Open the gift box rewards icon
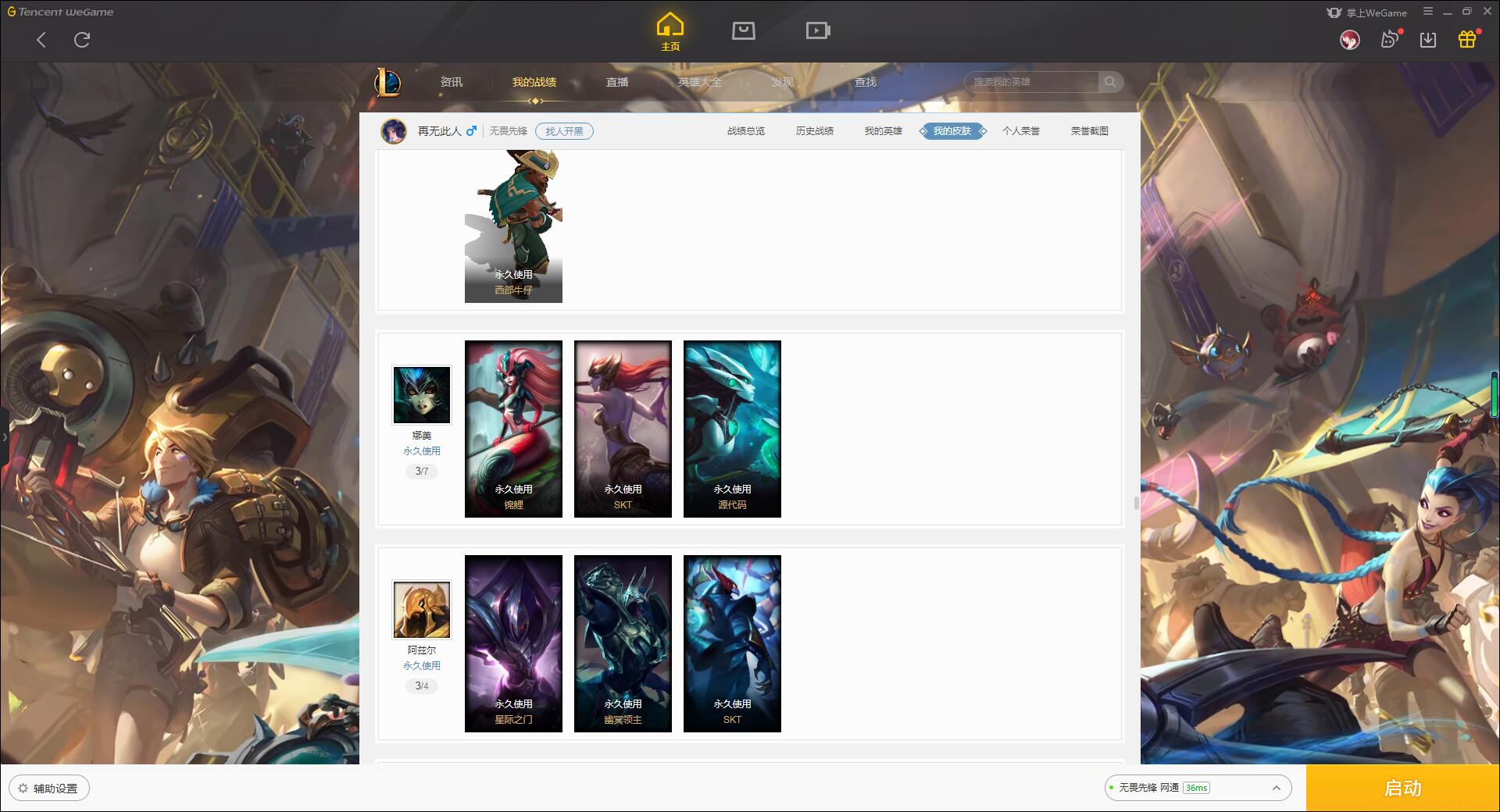Image resolution: width=1500 pixels, height=812 pixels. pos(1467,39)
